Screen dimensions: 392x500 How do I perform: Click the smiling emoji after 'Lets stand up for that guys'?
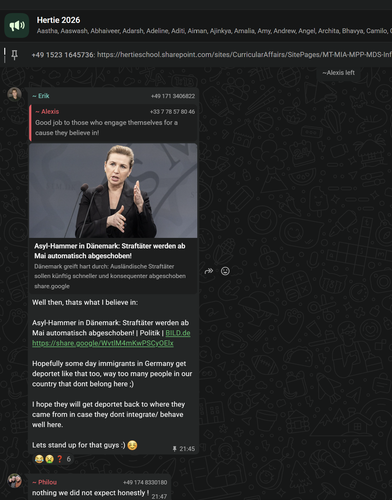tap(132, 445)
